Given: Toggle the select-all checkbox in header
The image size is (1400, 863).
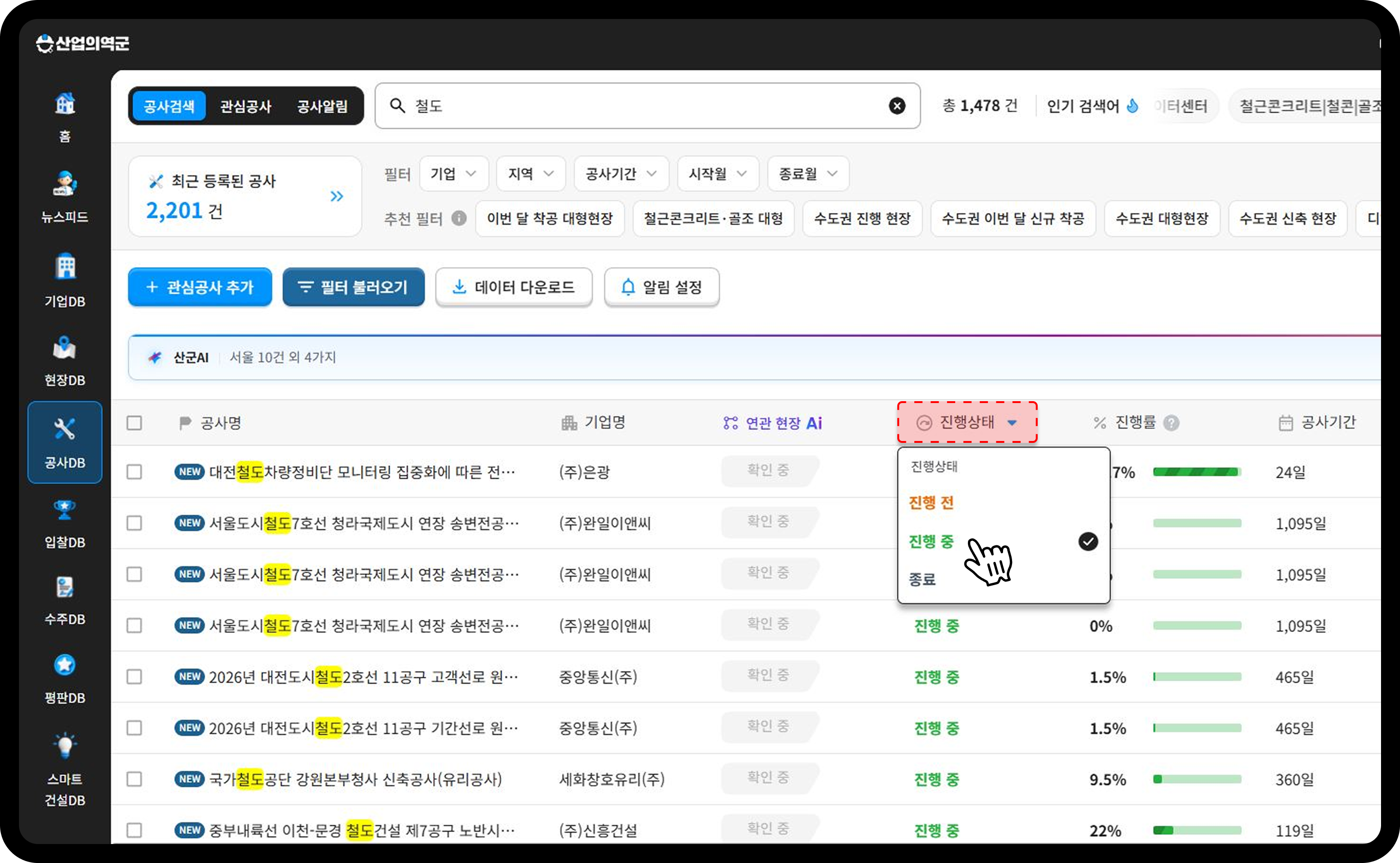Looking at the screenshot, I should (134, 423).
